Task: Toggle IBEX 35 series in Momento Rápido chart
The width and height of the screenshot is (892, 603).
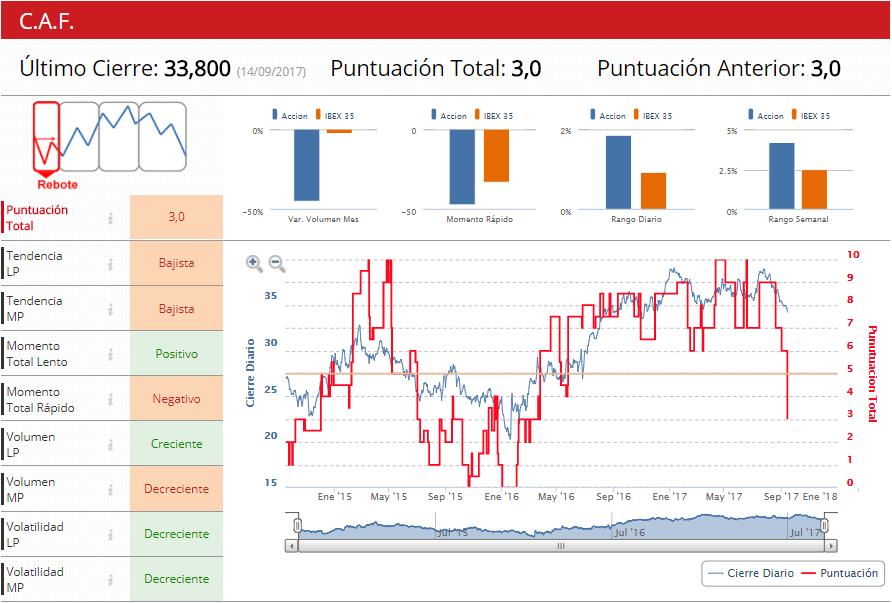Action: pos(494,115)
